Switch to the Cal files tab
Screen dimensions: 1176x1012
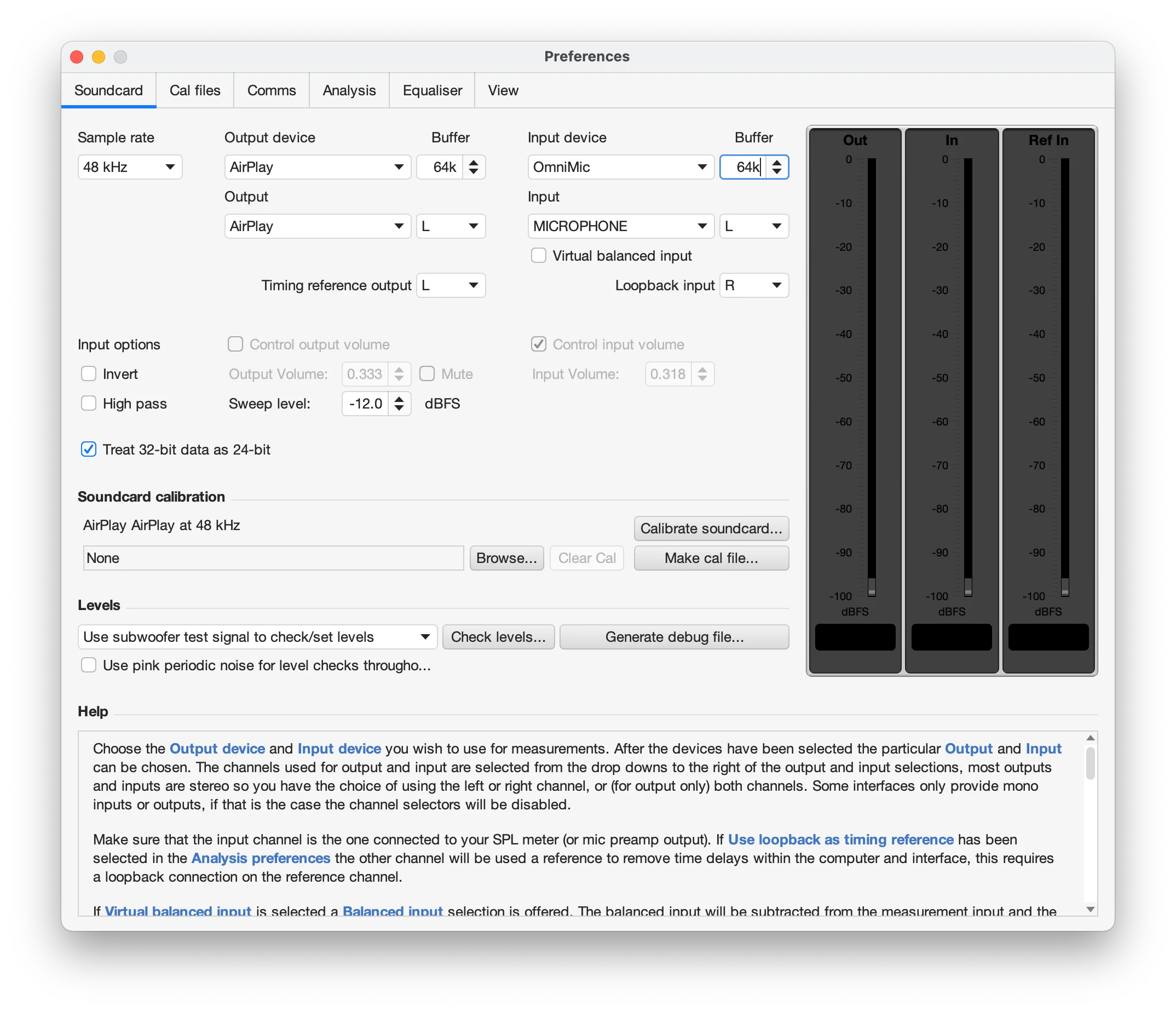195,91
